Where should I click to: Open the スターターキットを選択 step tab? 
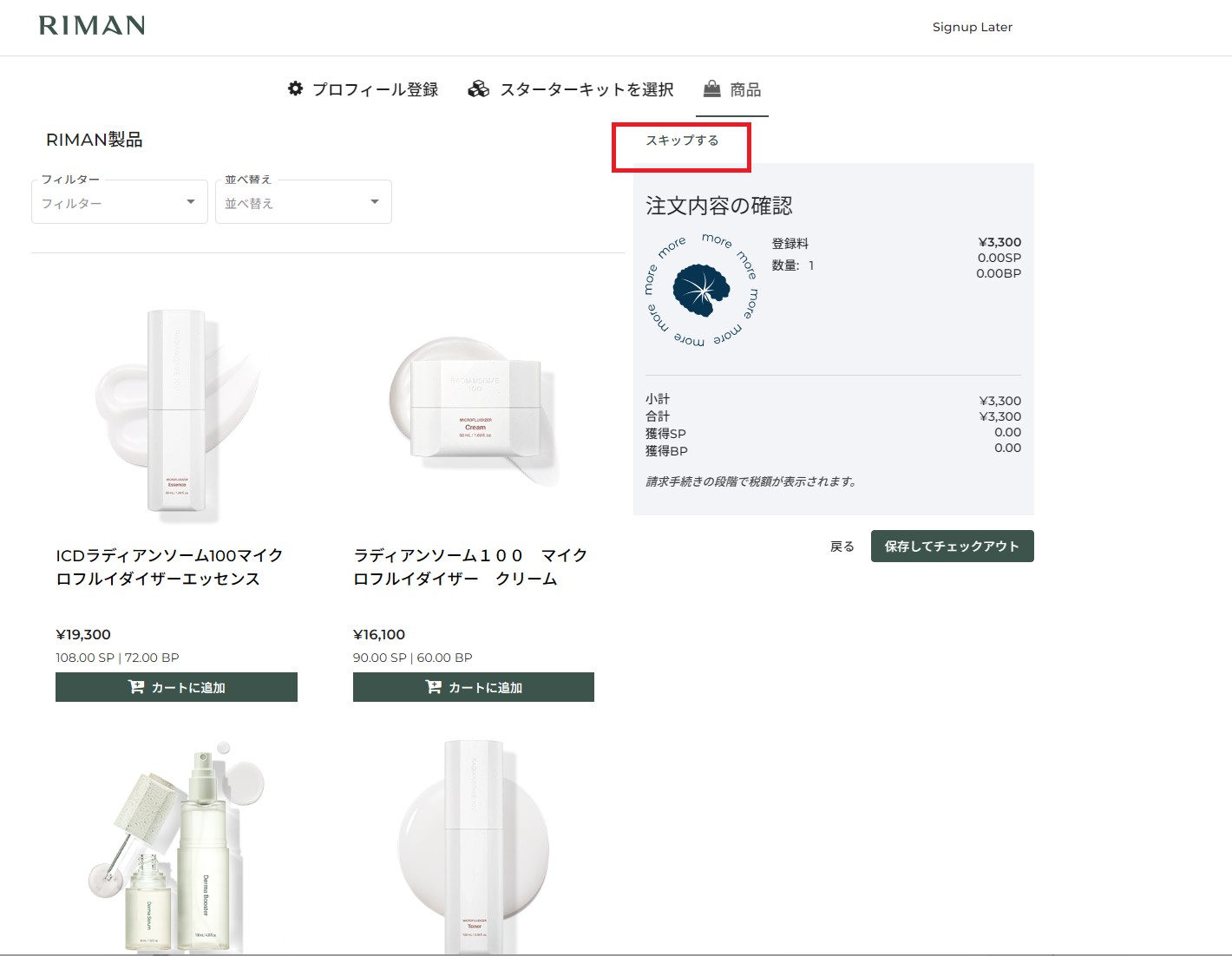pyautogui.click(x=571, y=89)
